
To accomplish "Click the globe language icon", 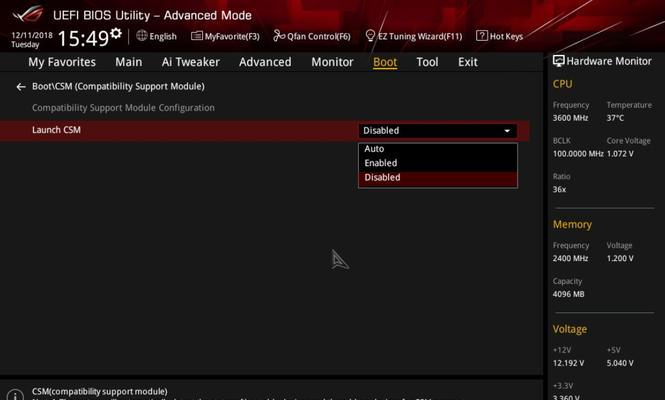I will (142, 36).
